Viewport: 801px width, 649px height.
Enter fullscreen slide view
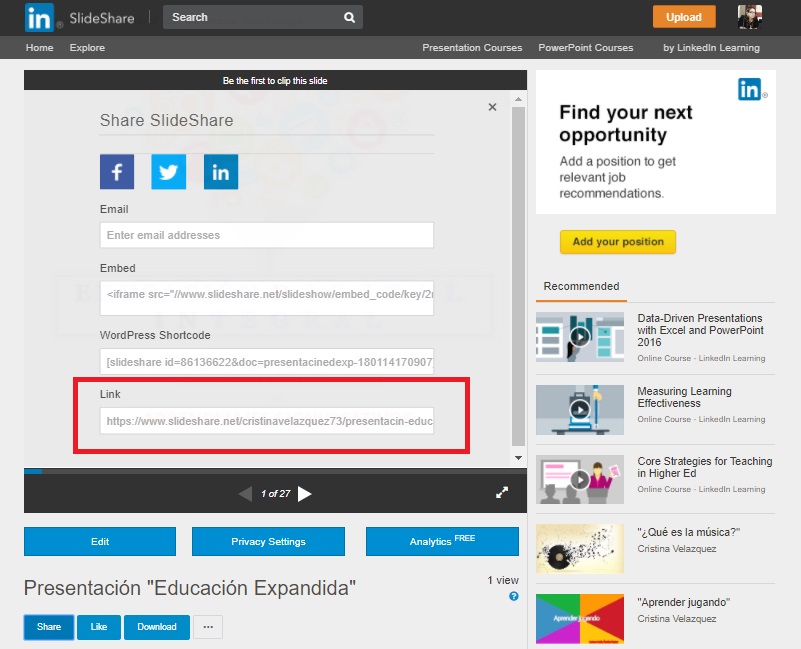pos(503,493)
